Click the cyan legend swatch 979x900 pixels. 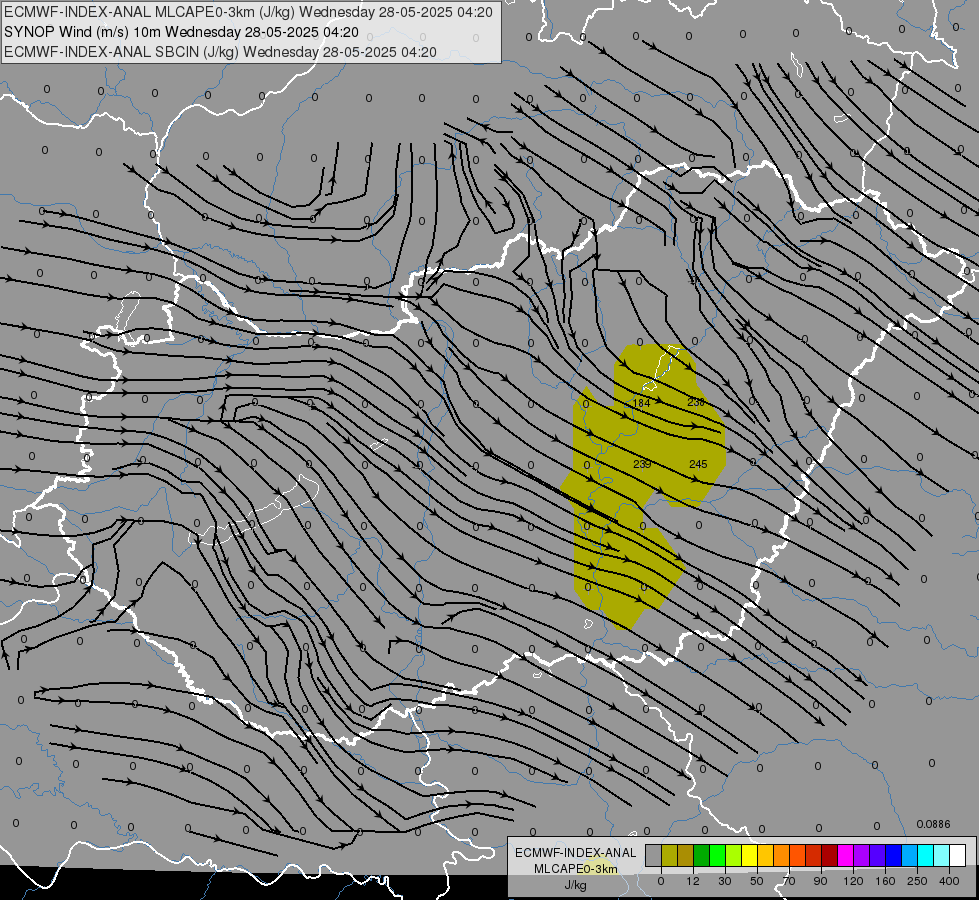click(926, 855)
